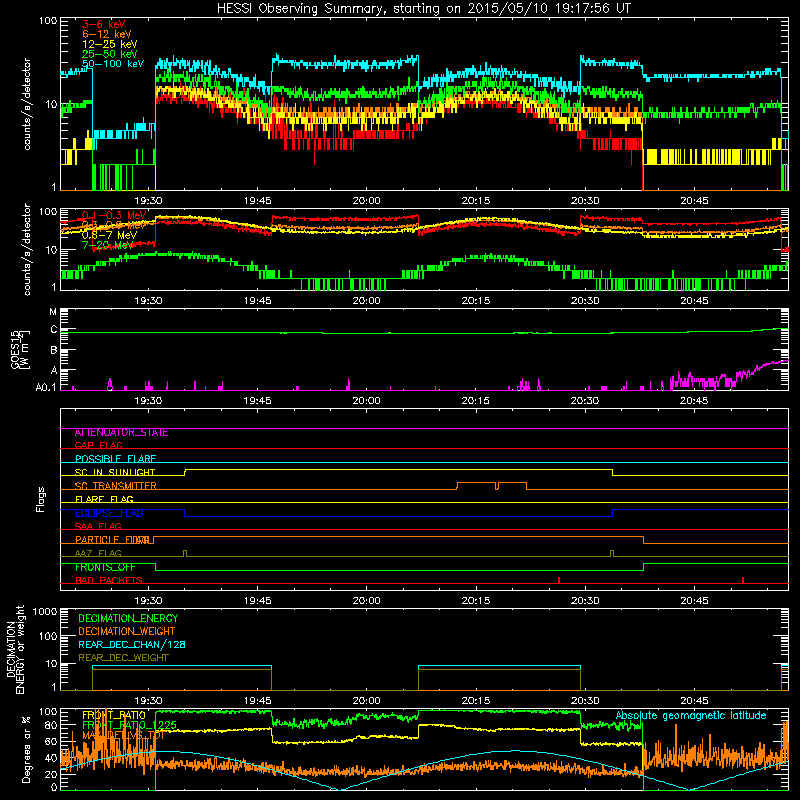Select the BAD_PACKETS flag label
Viewport: 800px width, 800px height.
point(109,580)
